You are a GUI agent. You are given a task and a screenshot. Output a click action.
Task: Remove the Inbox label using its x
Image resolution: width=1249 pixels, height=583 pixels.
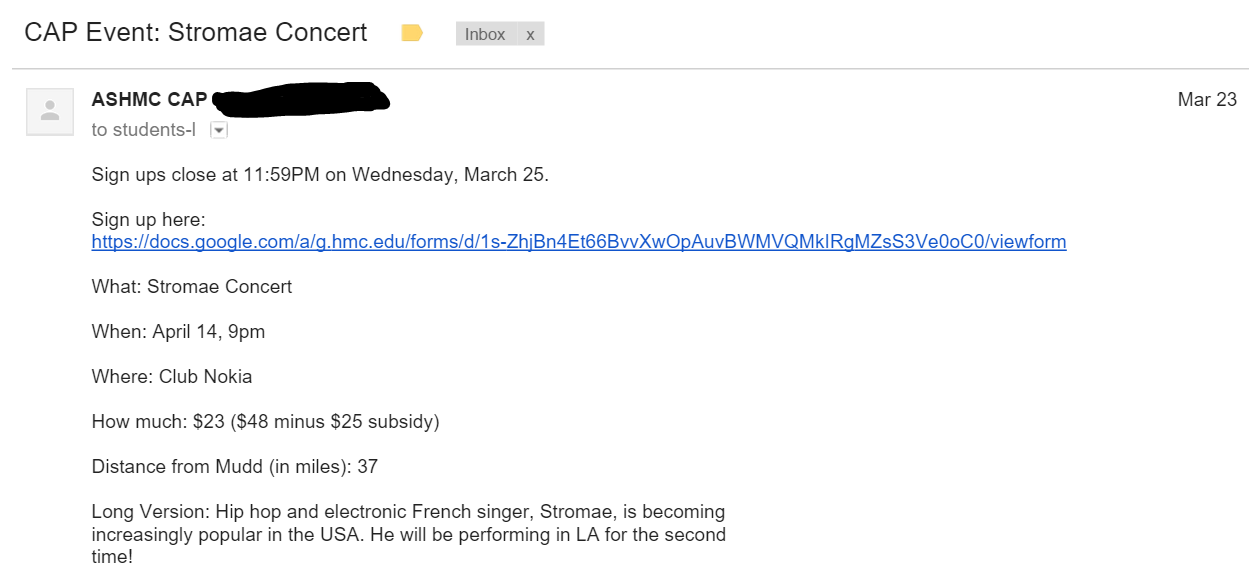point(530,34)
